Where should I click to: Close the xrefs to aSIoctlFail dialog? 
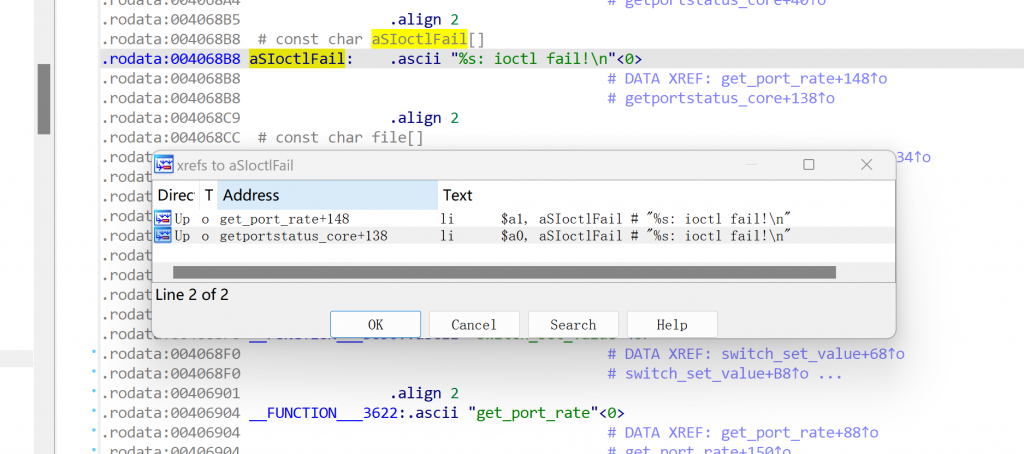[x=866, y=164]
